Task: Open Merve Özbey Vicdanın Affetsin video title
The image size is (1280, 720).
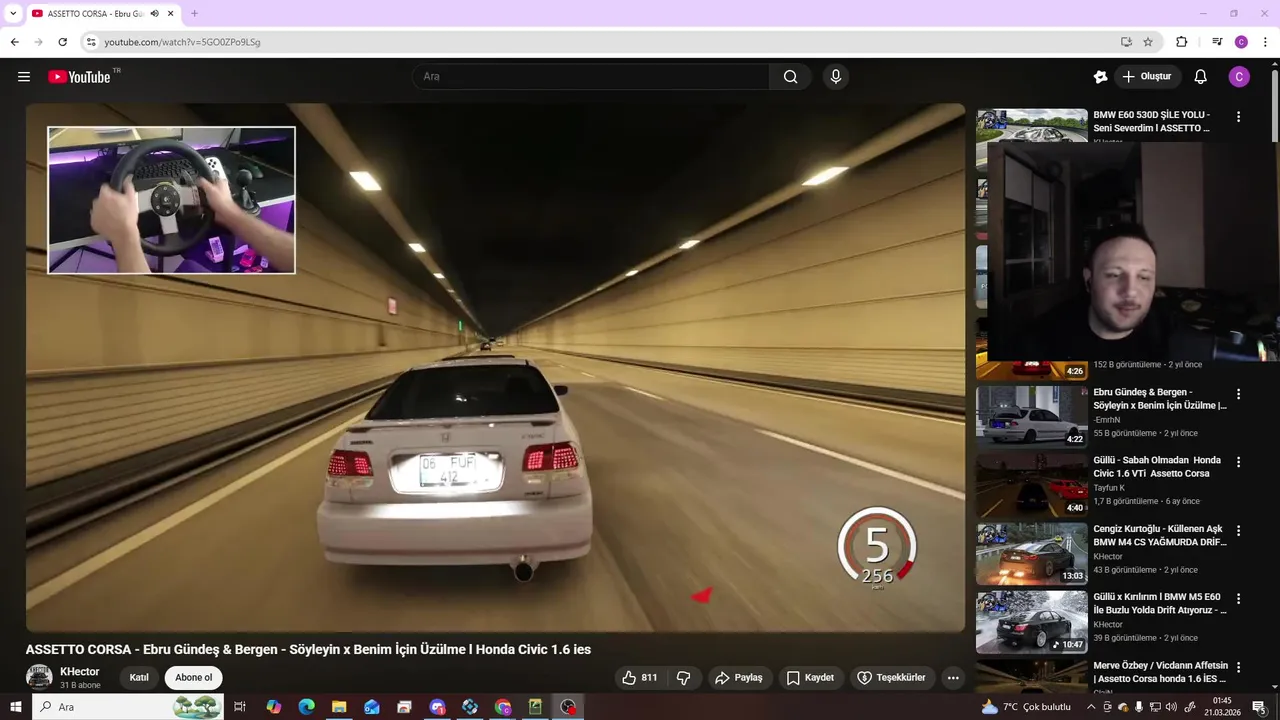Action: [1160, 672]
